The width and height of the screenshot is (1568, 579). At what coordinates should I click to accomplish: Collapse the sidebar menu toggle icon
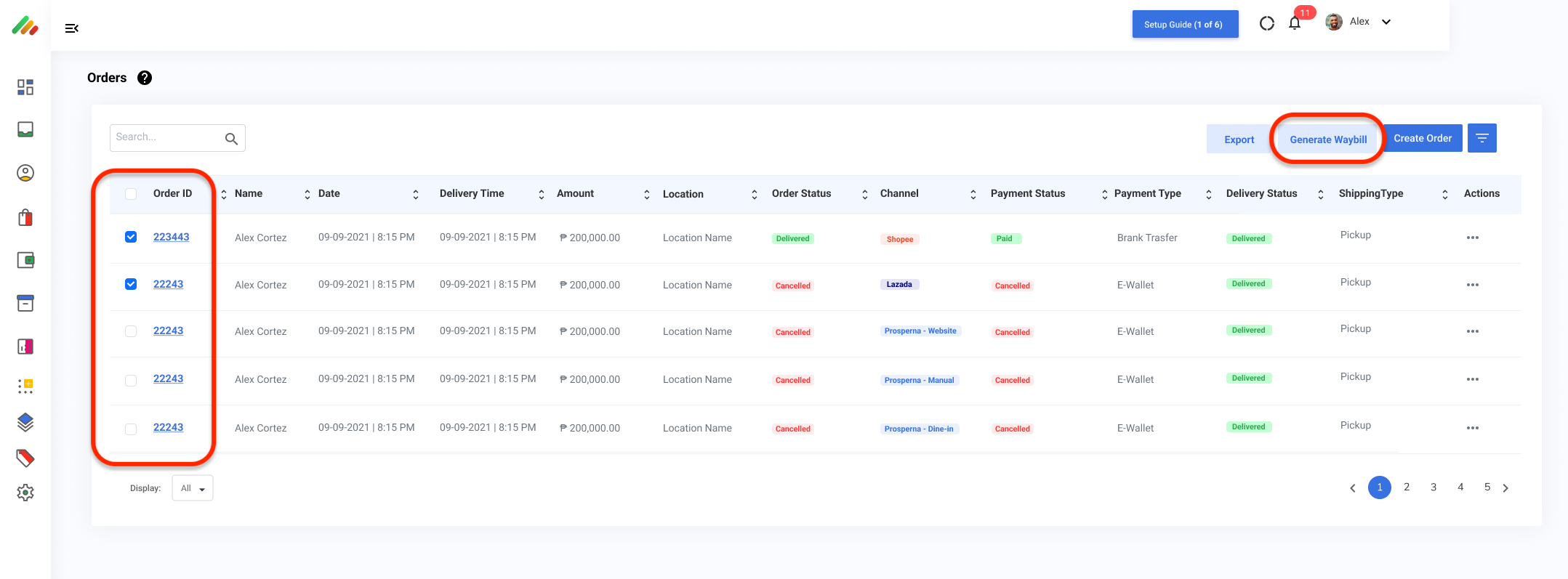(71, 28)
